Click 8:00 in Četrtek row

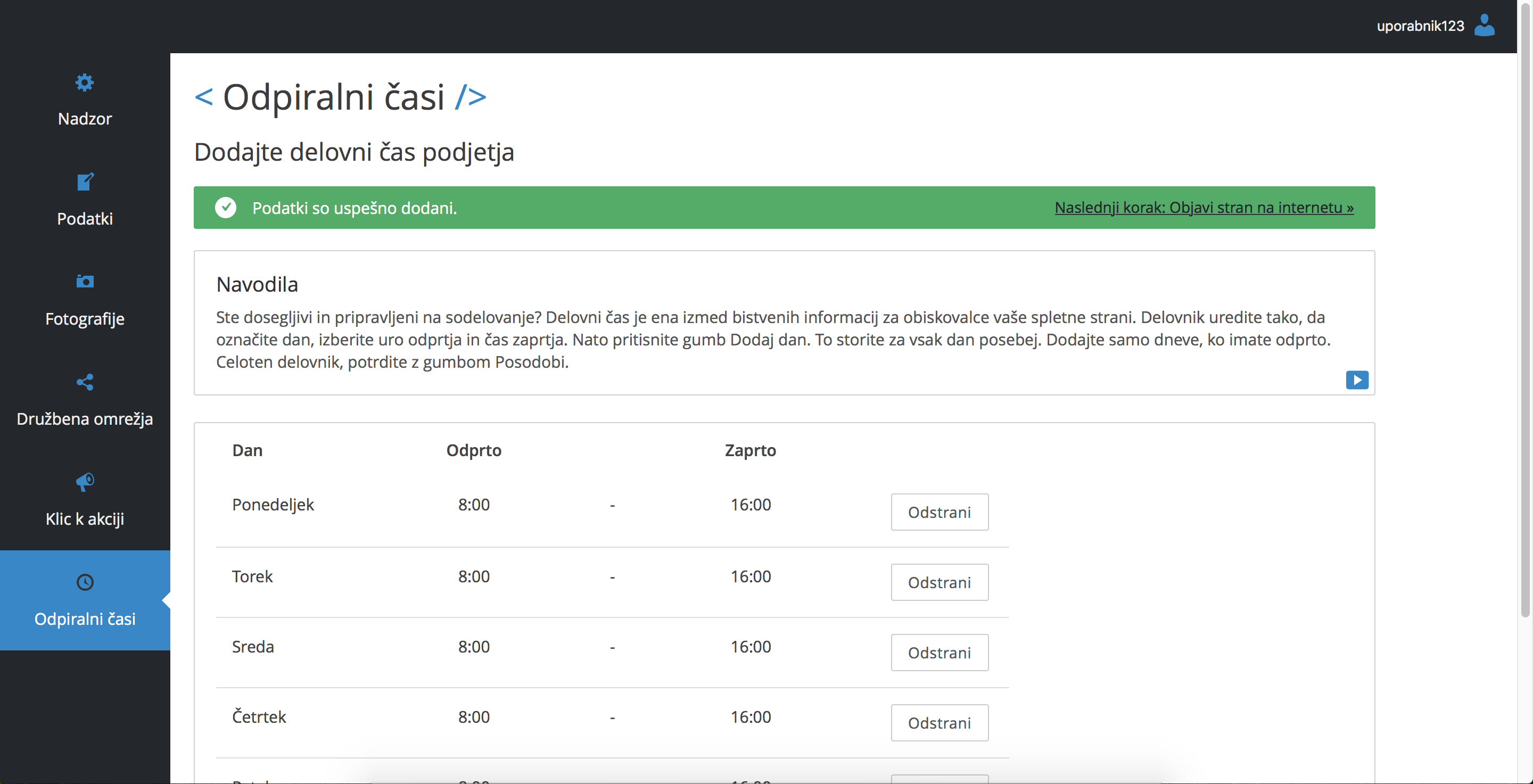click(474, 717)
